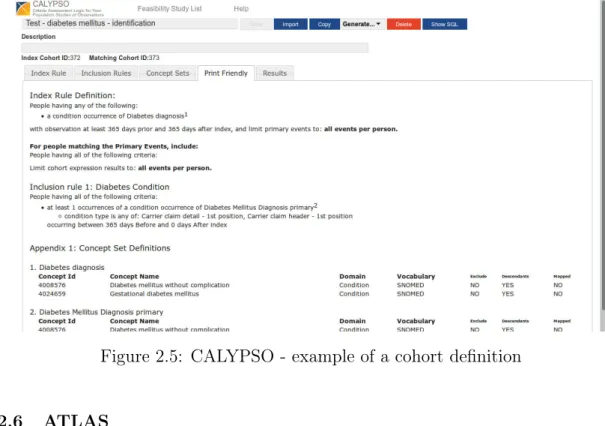Open the Results tab

point(275,73)
